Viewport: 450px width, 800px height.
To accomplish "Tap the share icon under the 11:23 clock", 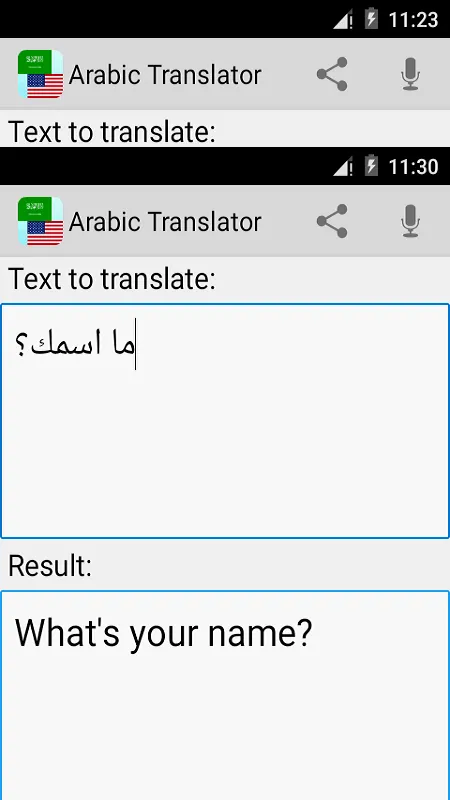I will click(x=332, y=74).
